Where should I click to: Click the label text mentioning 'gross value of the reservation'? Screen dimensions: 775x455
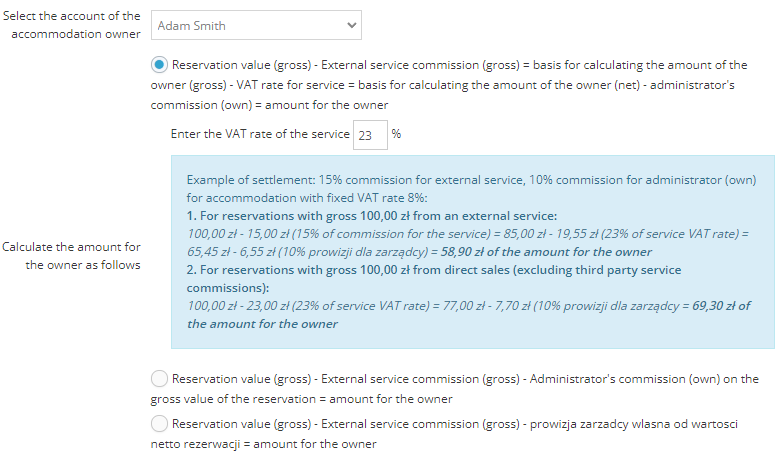pos(465,379)
